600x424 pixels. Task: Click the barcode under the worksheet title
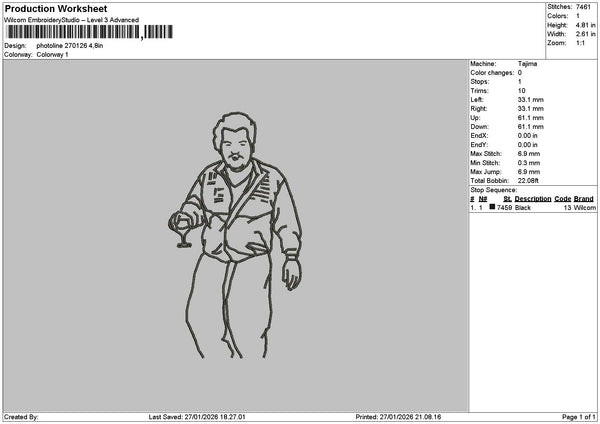89,32
